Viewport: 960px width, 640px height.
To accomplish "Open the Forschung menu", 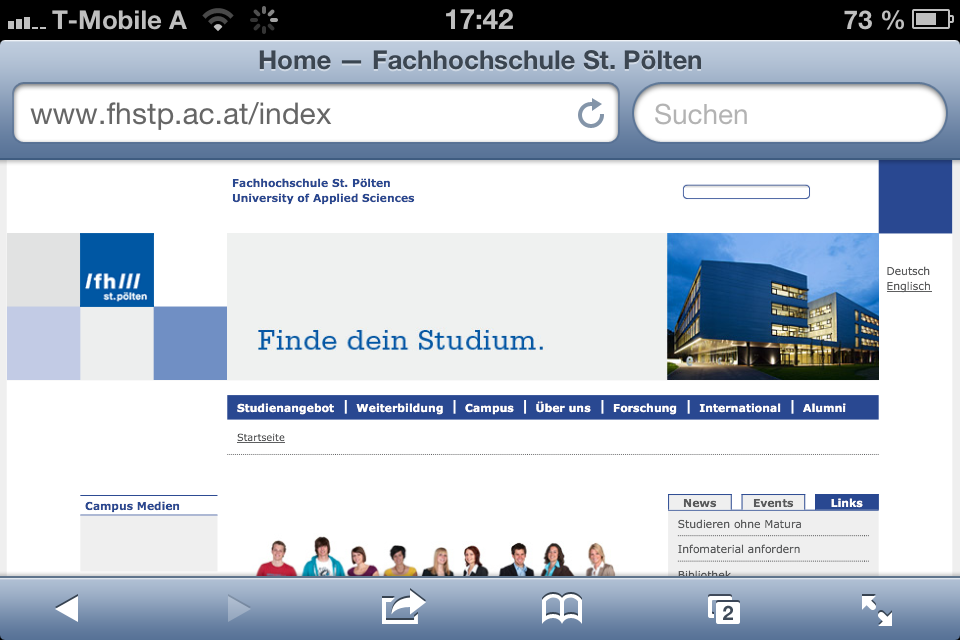I will (x=645, y=408).
